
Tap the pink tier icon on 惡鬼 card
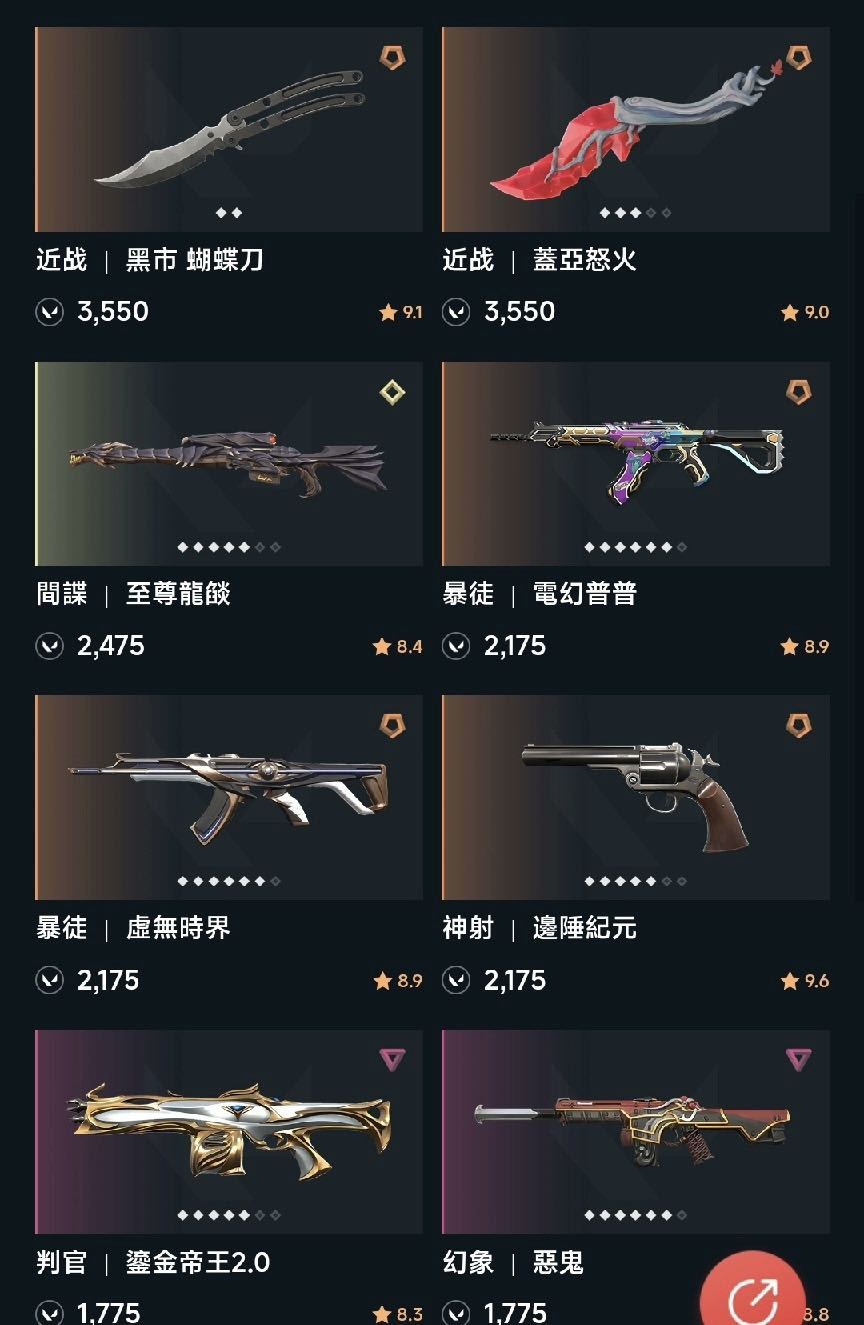click(x=798, y=1060)
